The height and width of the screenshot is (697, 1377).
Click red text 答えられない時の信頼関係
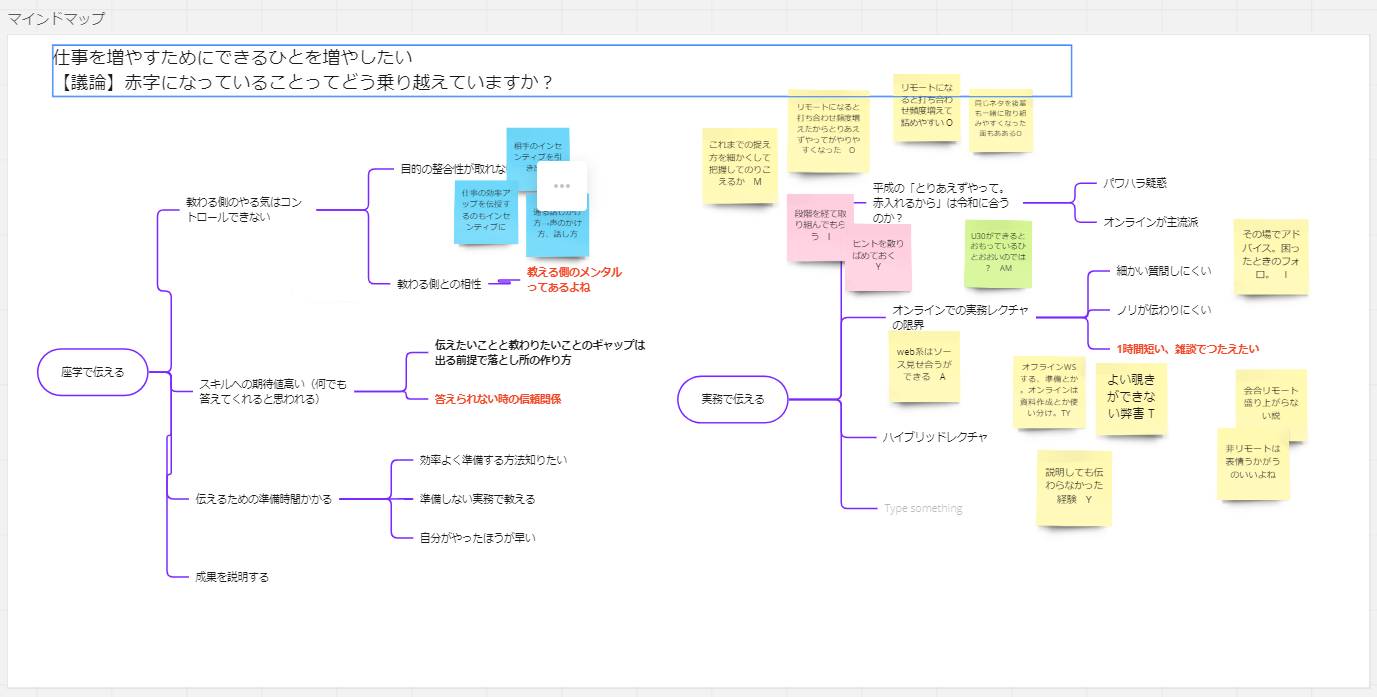[x=497, y=399]
